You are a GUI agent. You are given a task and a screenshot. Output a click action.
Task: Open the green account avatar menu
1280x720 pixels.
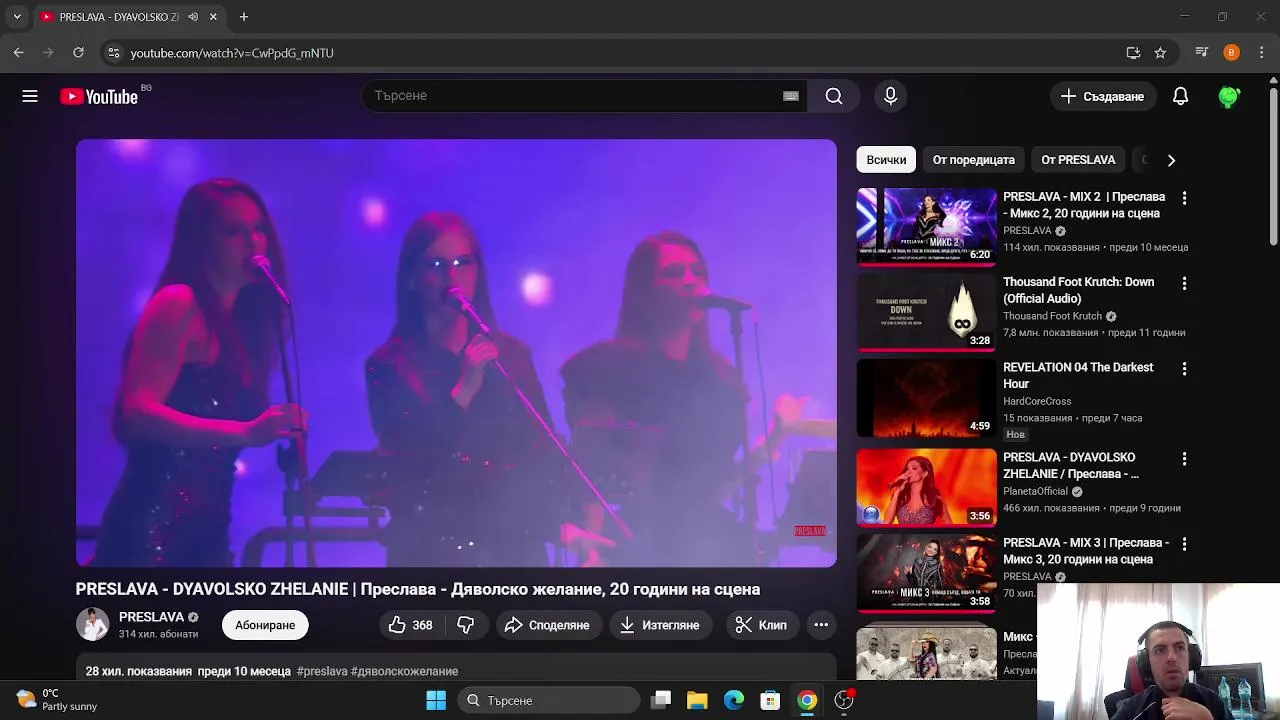1229,96
